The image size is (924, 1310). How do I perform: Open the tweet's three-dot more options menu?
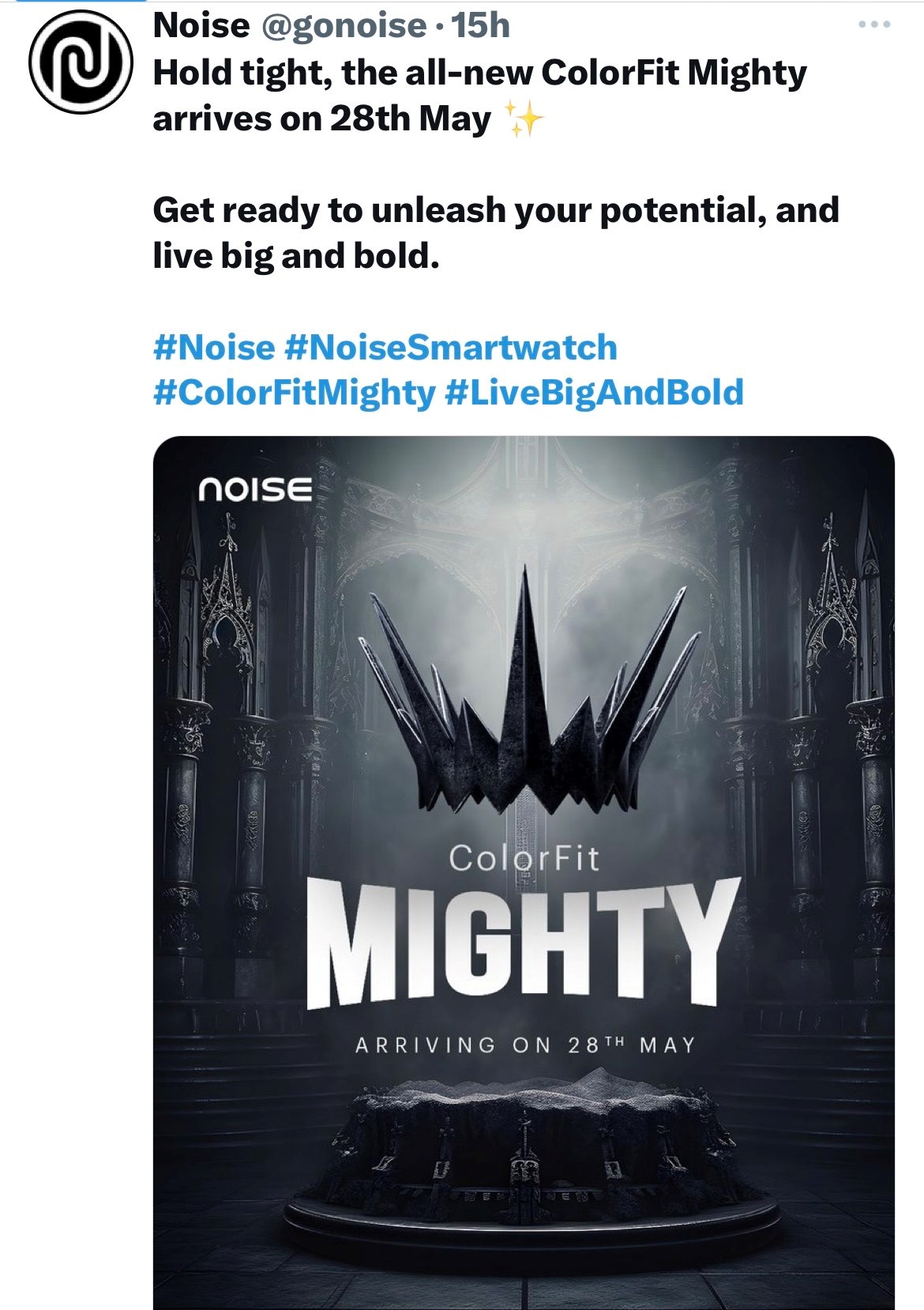(x=875, y=24)
